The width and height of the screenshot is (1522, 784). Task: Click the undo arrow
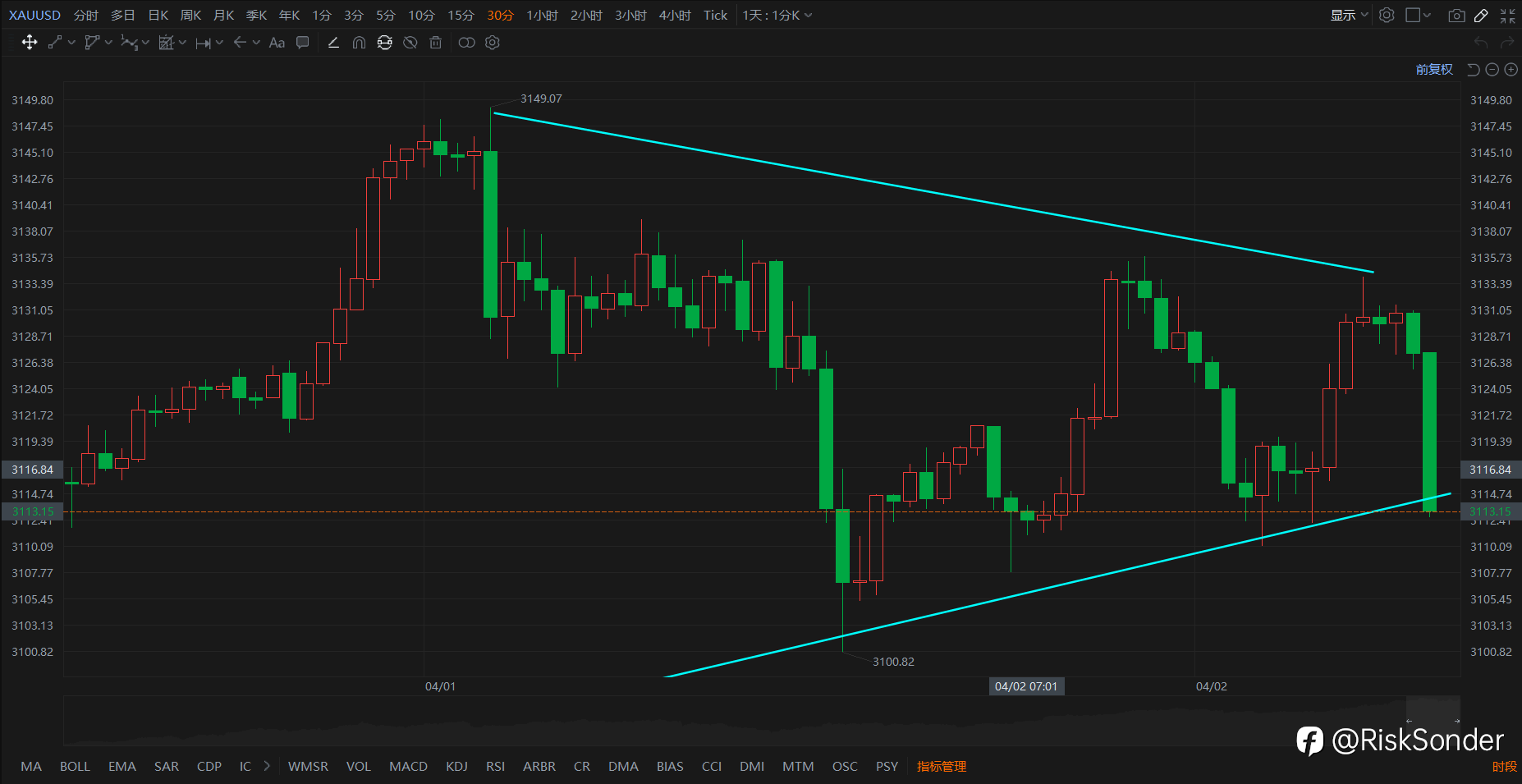[x=1481, y=43]
